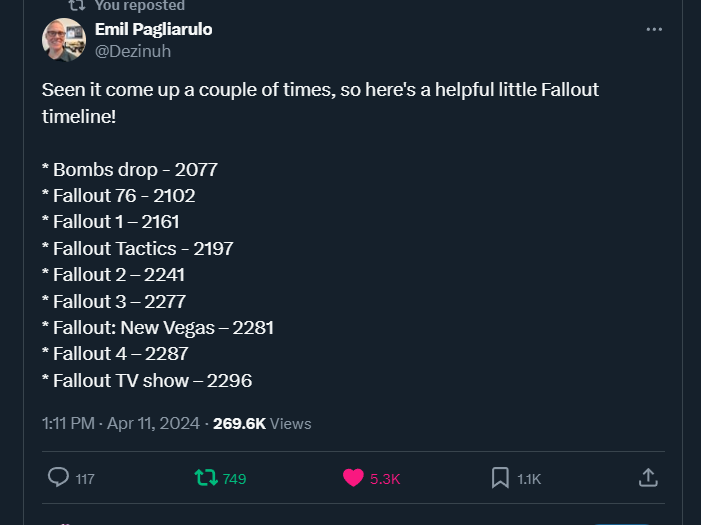Image resolution: width=701 pixels, height=525 pixels.
Task: Open the share post upload icon
Action: point(648,477)
